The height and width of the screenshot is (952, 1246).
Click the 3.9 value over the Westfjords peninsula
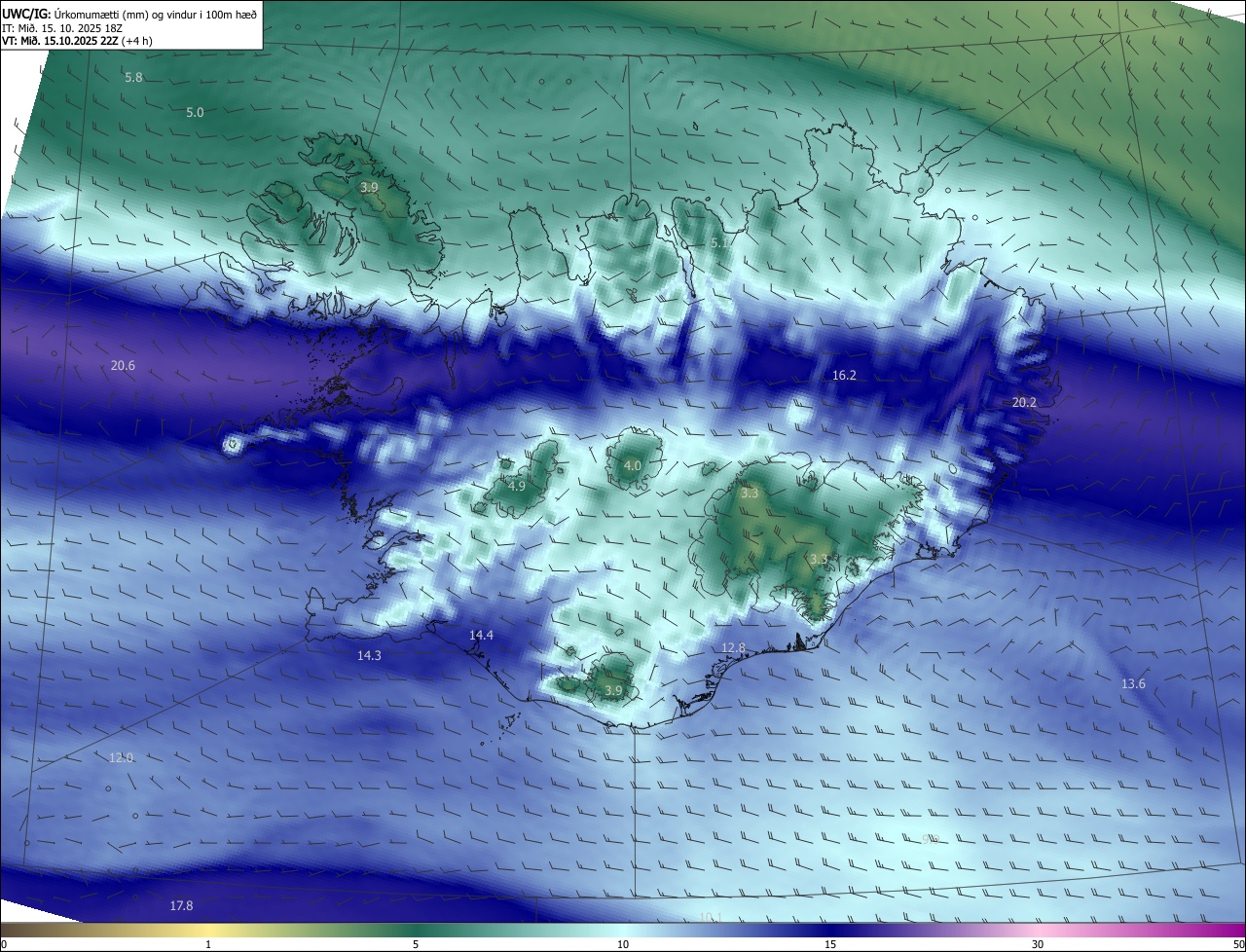point(369,187)
